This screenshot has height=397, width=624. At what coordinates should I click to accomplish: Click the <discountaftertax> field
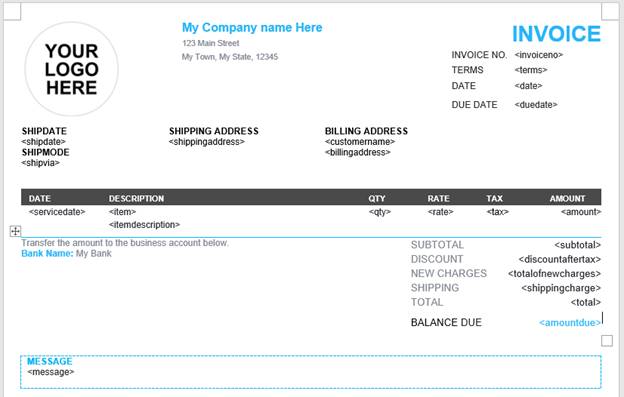click(x=560, y=259)
